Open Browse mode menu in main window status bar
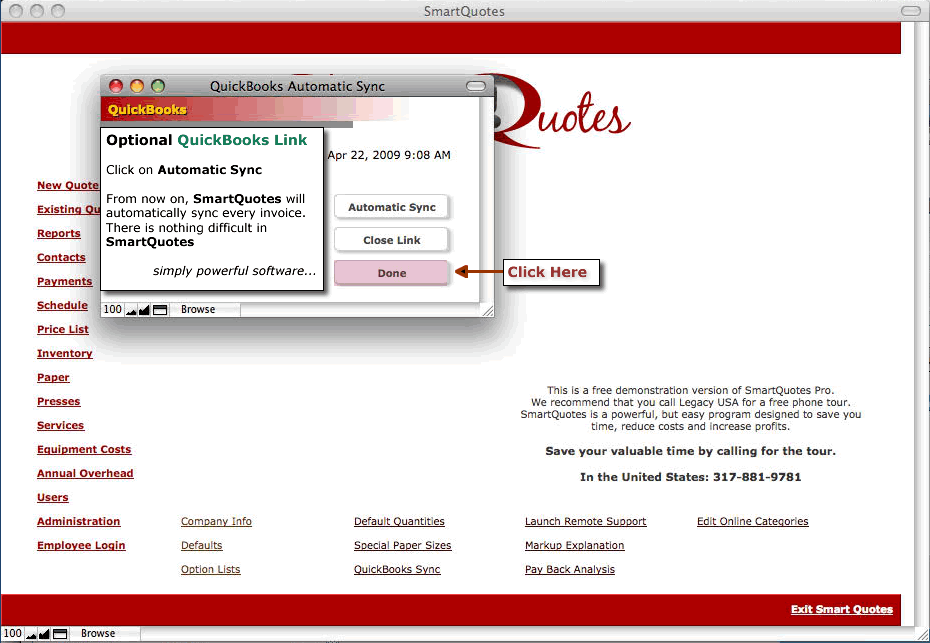Viewport: 930px width, 643px height. coord(104,634)
